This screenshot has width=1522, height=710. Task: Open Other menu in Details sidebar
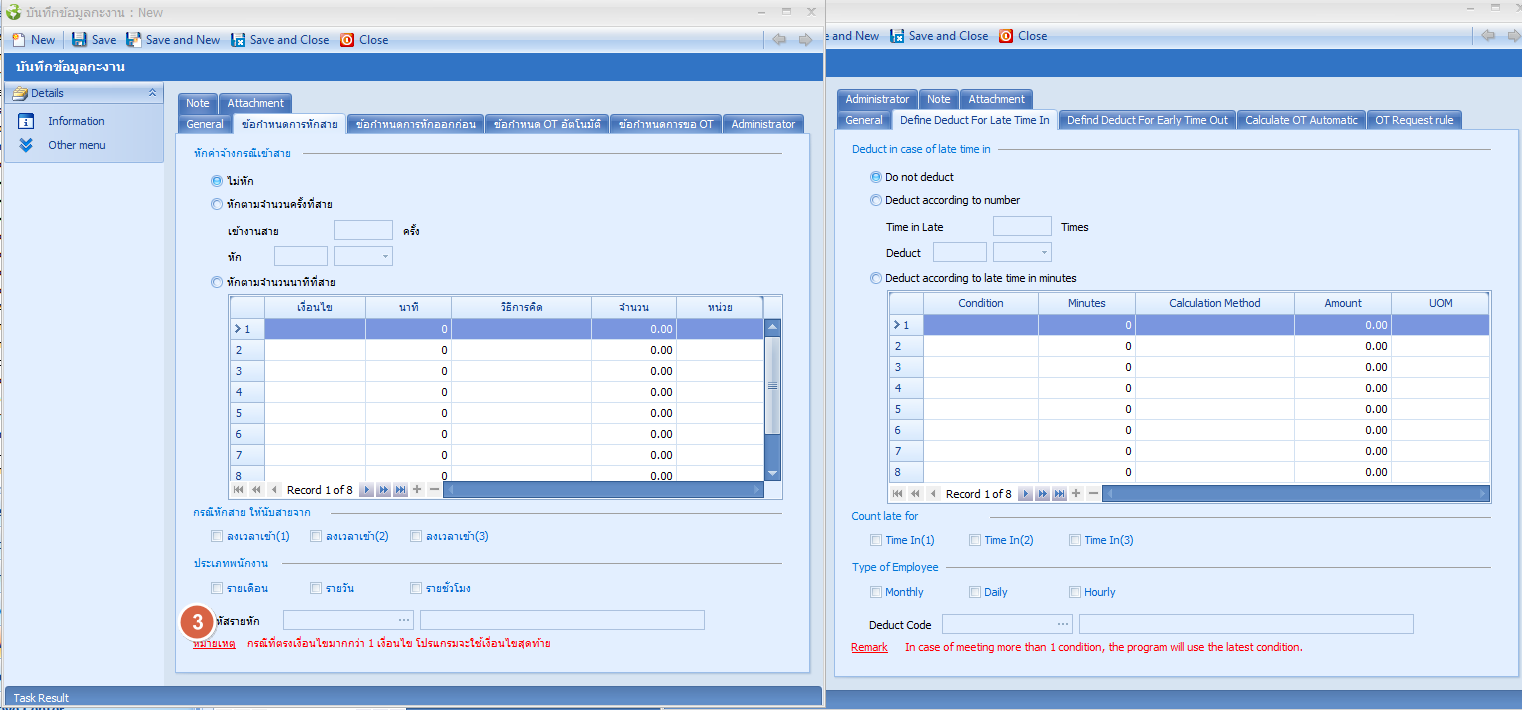click(x=76, y=145)
